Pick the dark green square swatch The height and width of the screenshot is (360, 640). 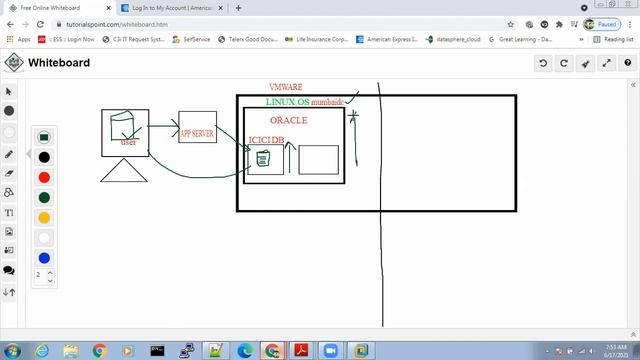tap(44, 137)
